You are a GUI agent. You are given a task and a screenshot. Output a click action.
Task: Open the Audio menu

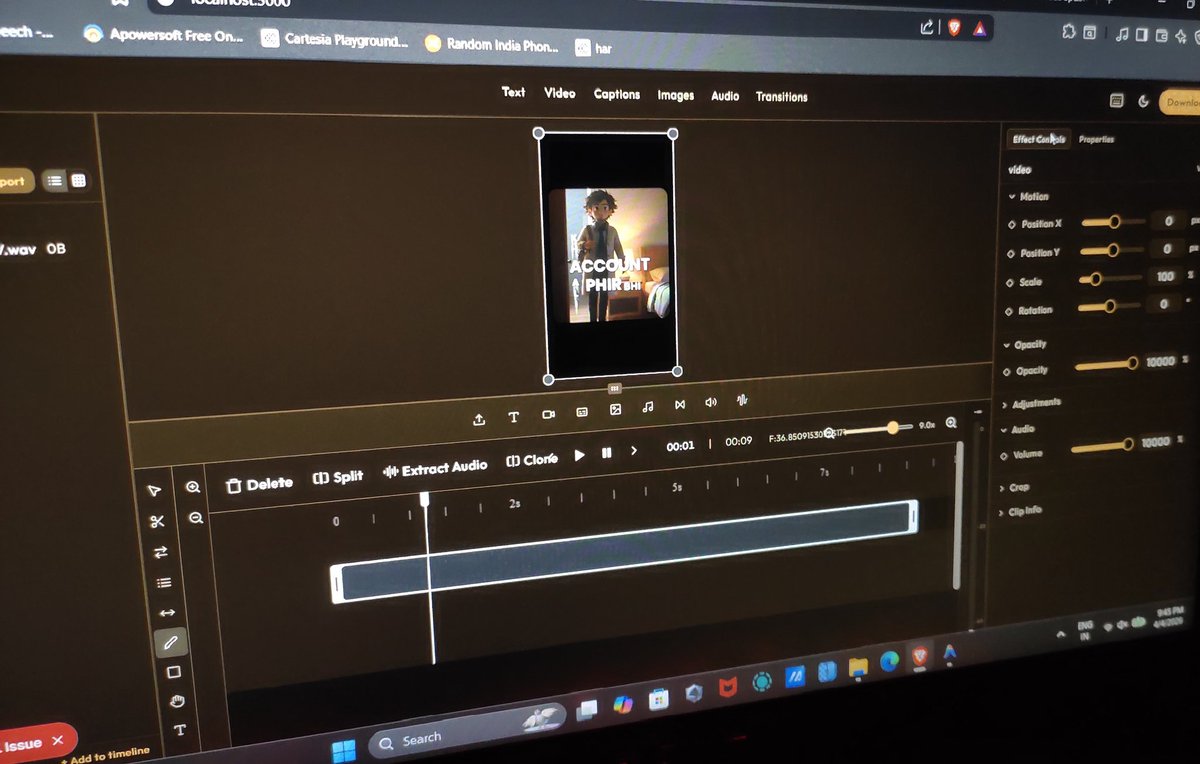click(x=725, y=96)
